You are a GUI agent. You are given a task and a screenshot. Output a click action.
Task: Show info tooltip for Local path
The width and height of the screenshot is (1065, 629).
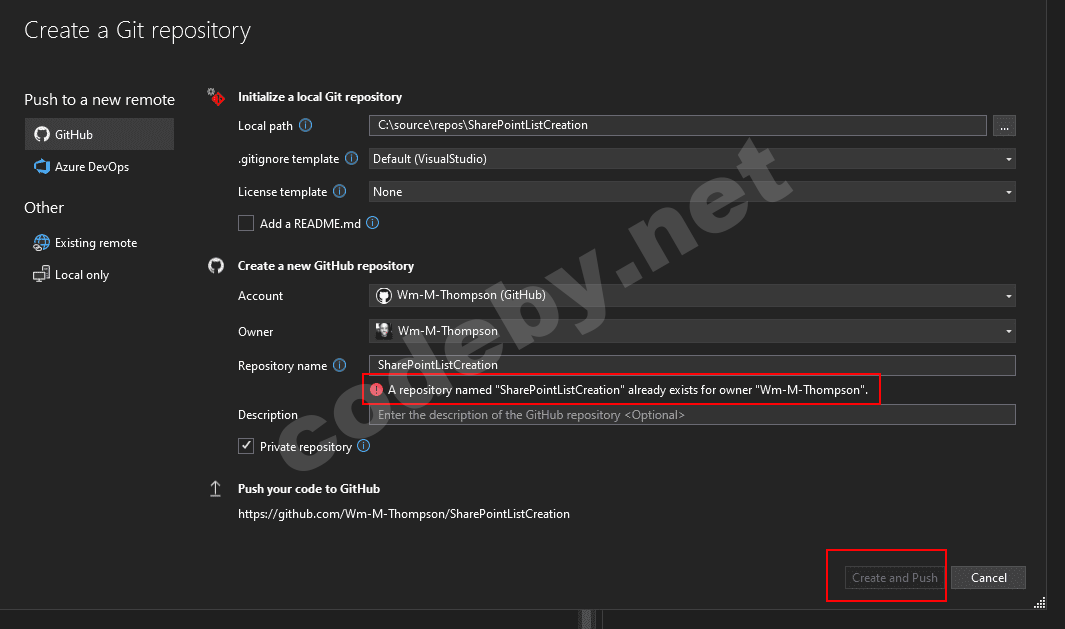coord(306,125)
